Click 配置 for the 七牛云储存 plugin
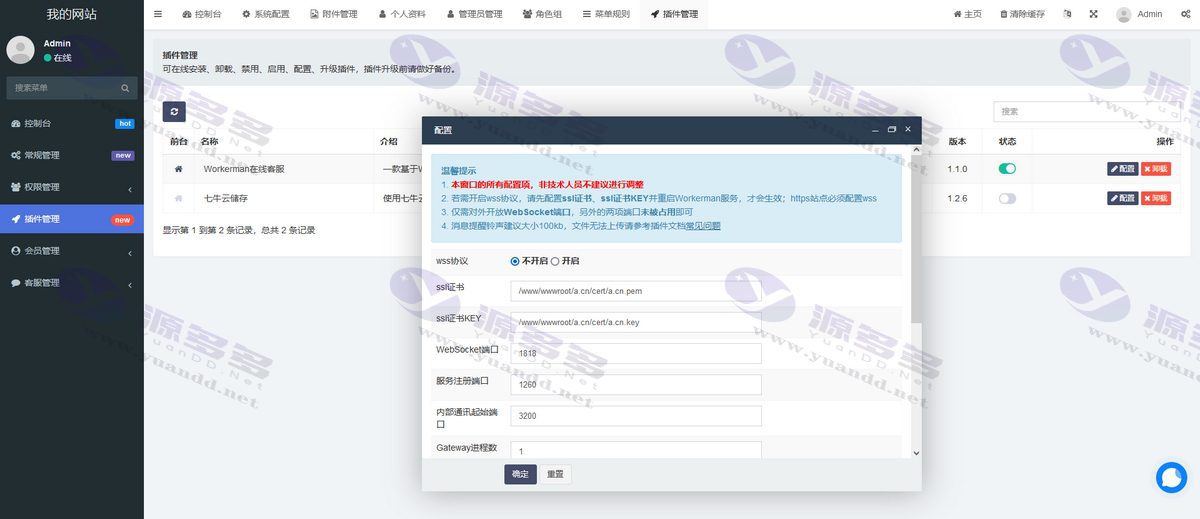This screenshot has height=519, width=1200. (x=1123, y=198)
